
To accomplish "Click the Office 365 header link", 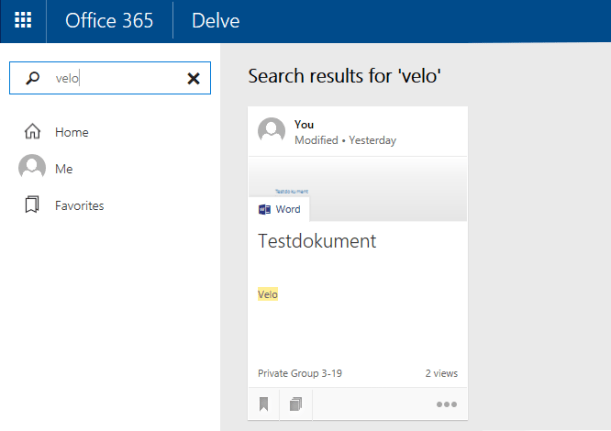I will tap(109, 20).
